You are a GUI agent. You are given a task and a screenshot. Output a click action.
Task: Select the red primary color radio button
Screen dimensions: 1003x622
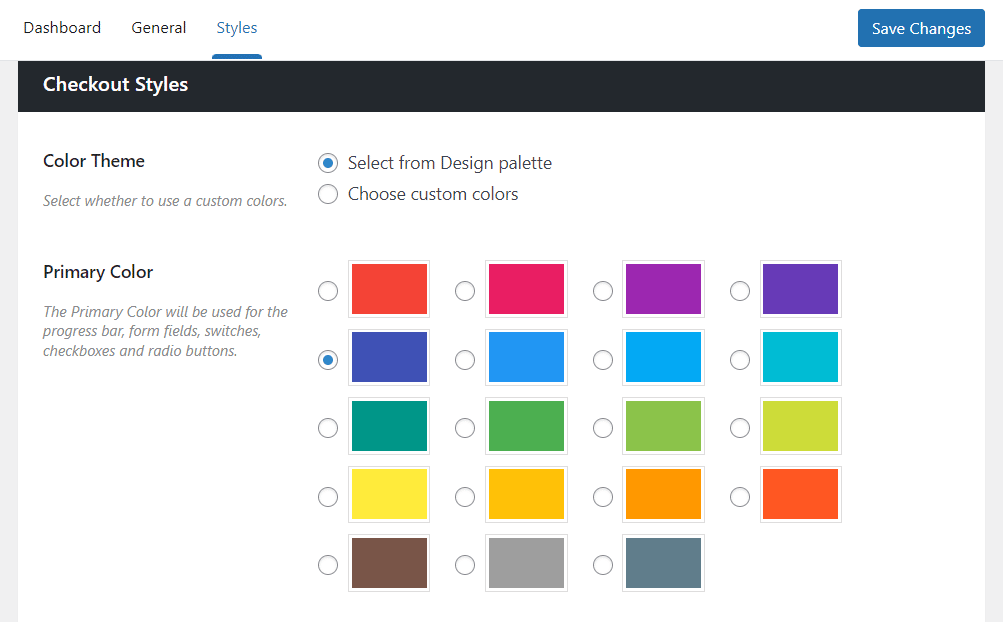(x=328, y=291)
